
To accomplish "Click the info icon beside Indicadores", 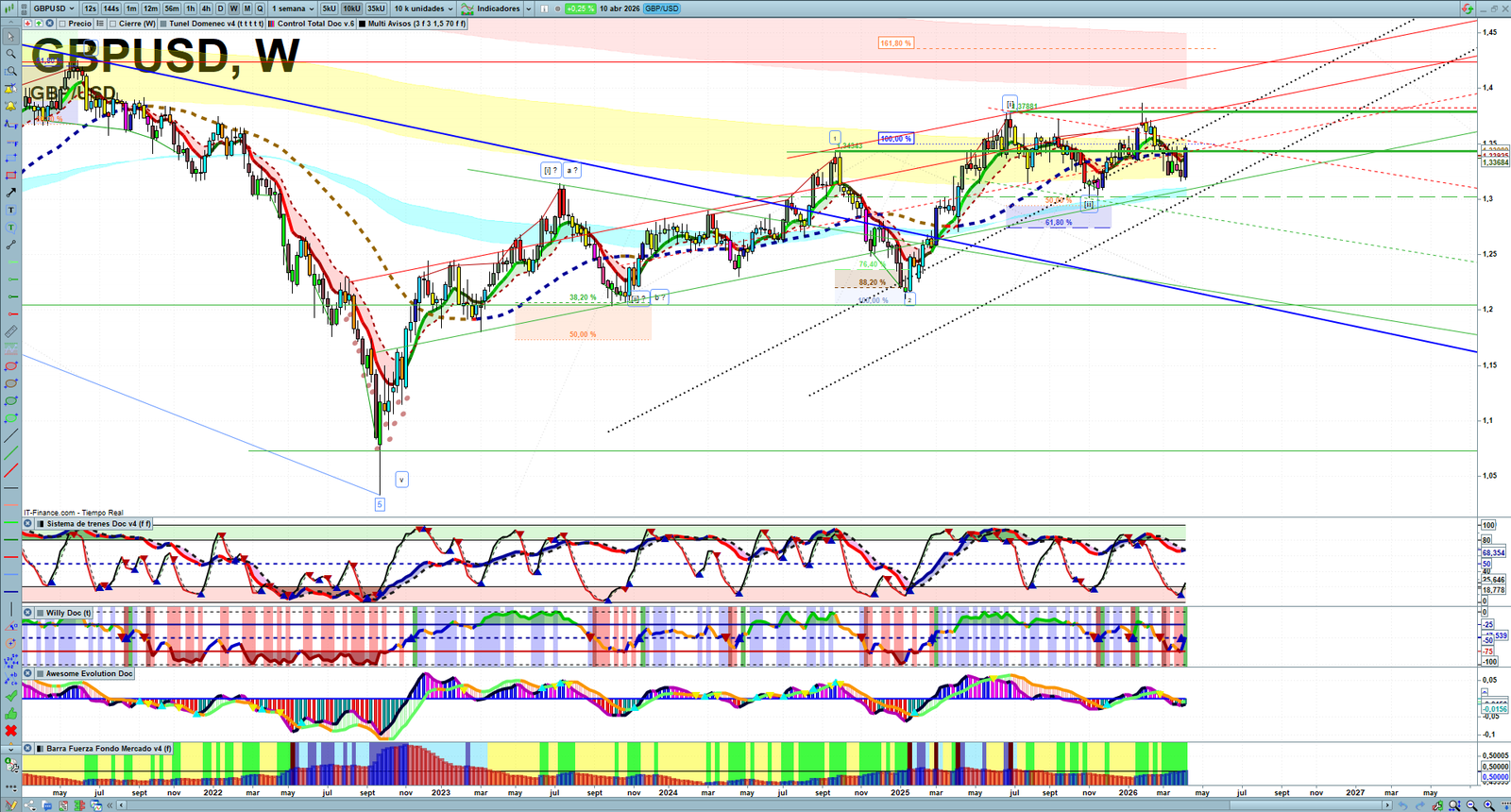I will tap(542, 8).
